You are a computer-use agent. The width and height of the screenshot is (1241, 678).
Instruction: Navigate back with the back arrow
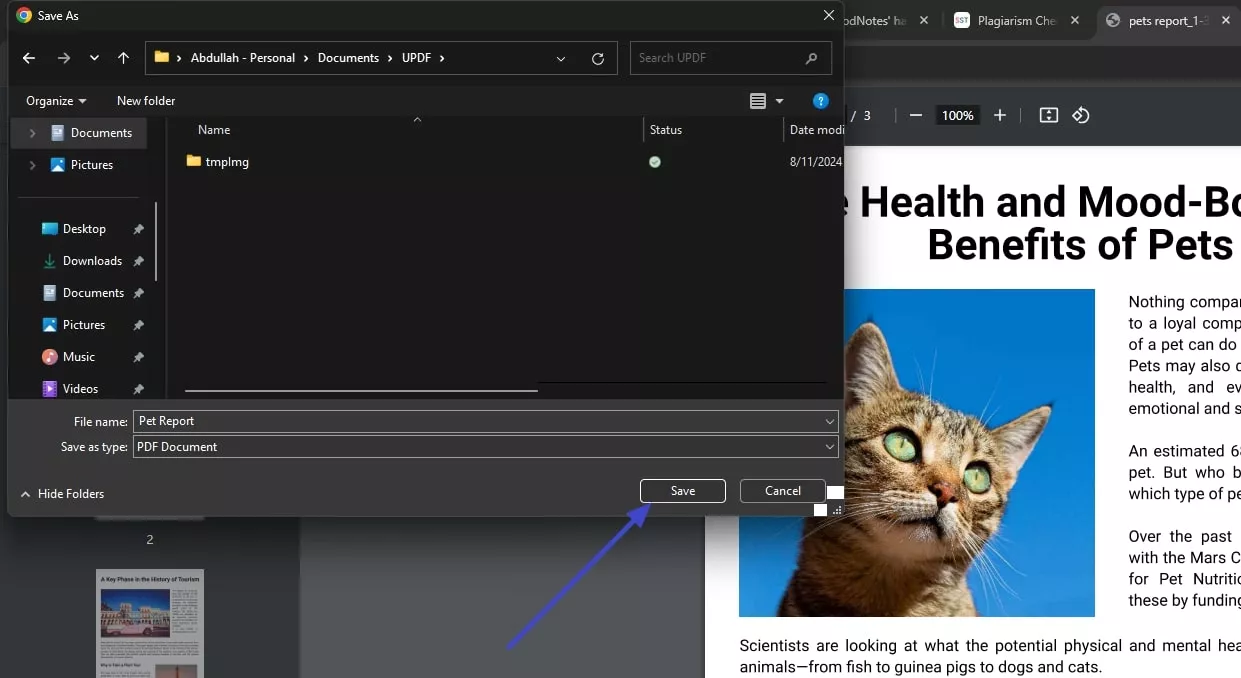tap(29, 58)
